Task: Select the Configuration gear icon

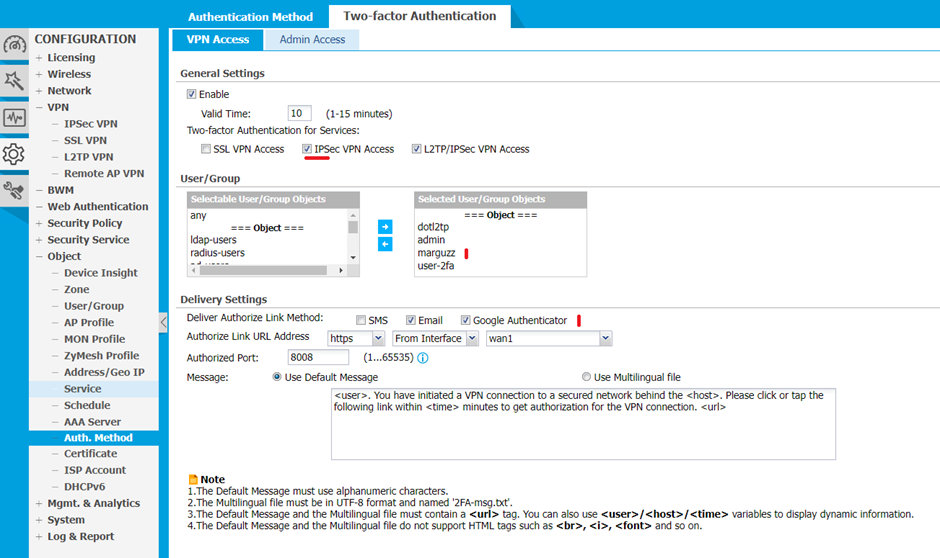Action: point(14,154)
